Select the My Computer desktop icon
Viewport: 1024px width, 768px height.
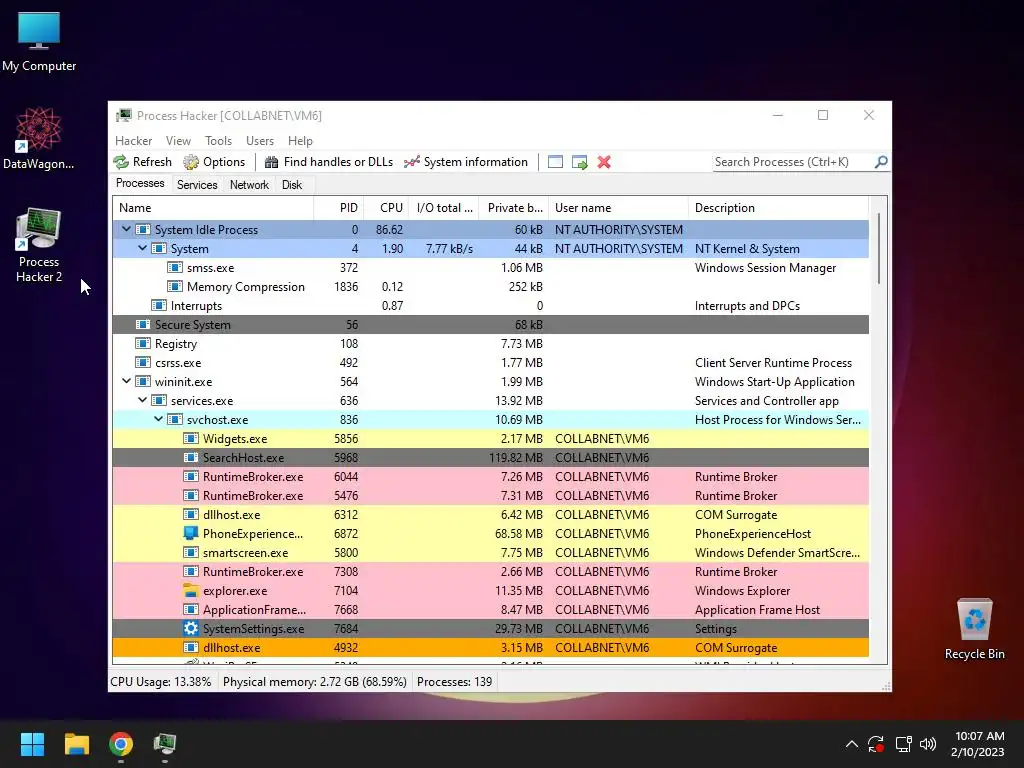pos(39,42)
